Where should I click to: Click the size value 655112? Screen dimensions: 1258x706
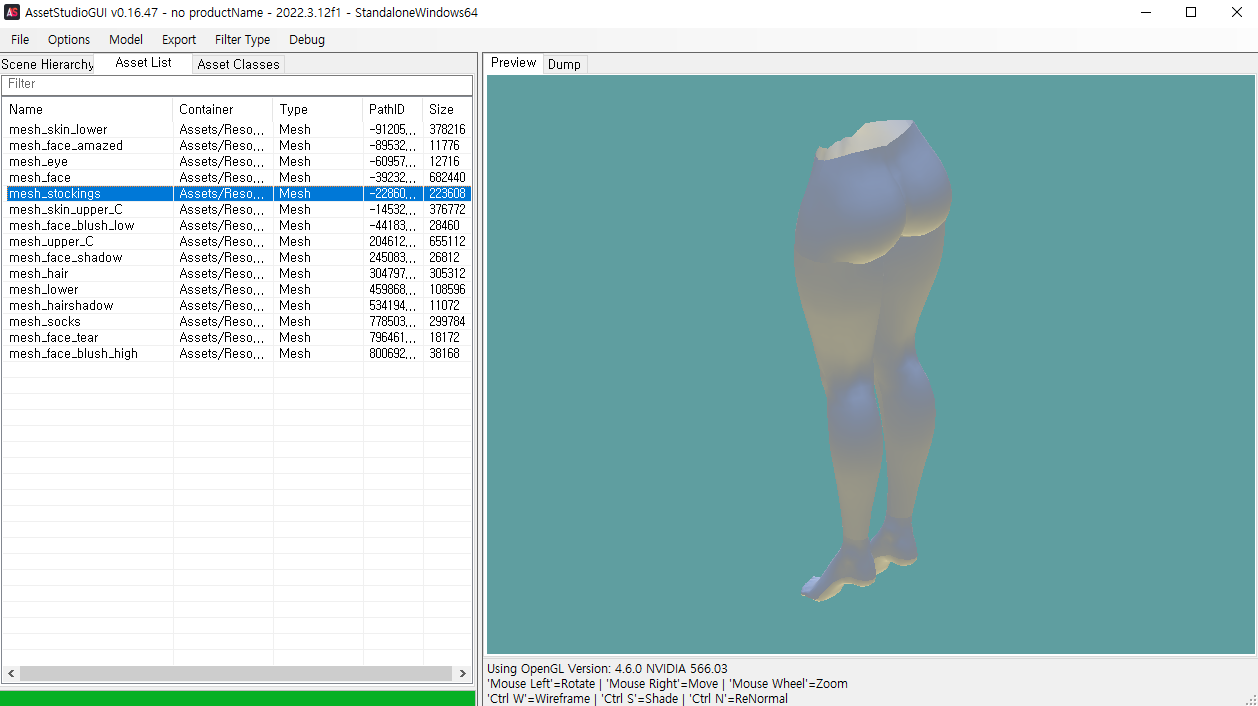coord(447,242)
